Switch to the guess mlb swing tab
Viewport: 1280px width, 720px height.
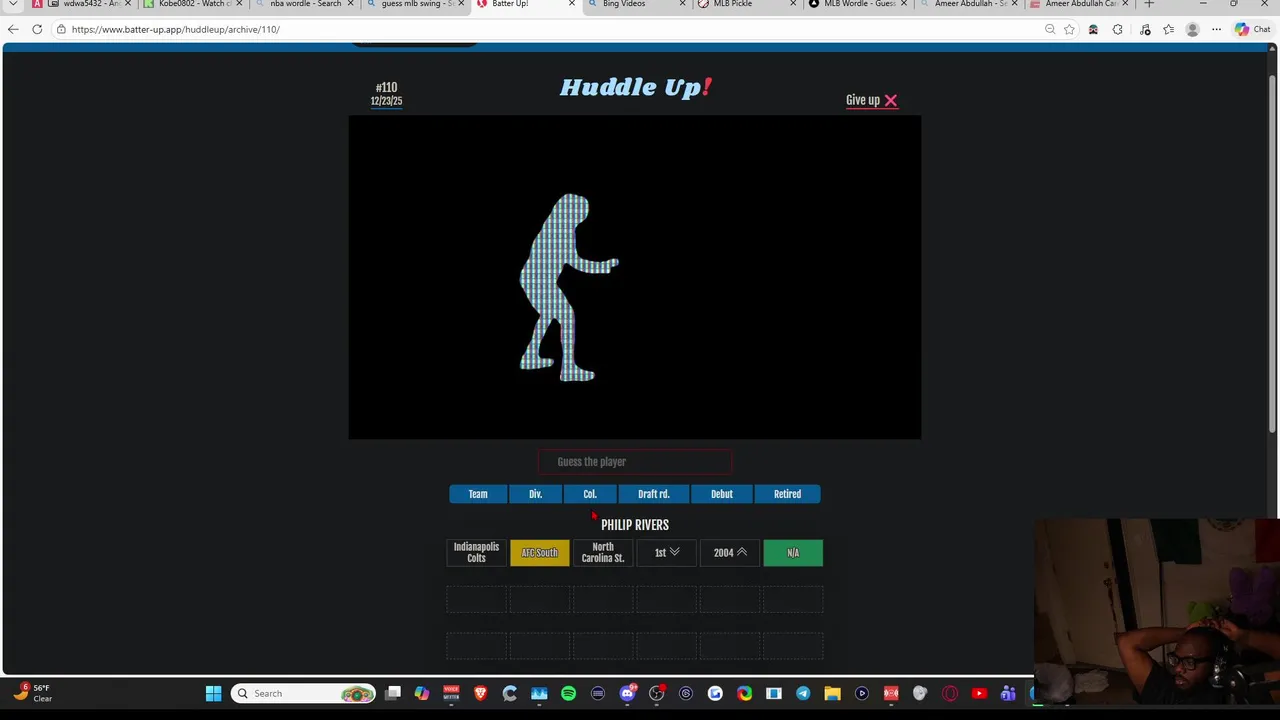coord(414,4)
